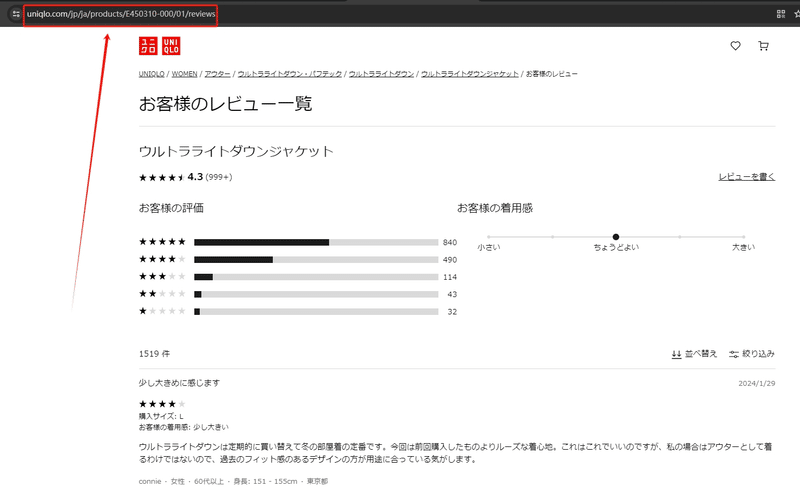Click the お客様の評価 heading
The image size is (800, 488).
(x=171, y=208)
